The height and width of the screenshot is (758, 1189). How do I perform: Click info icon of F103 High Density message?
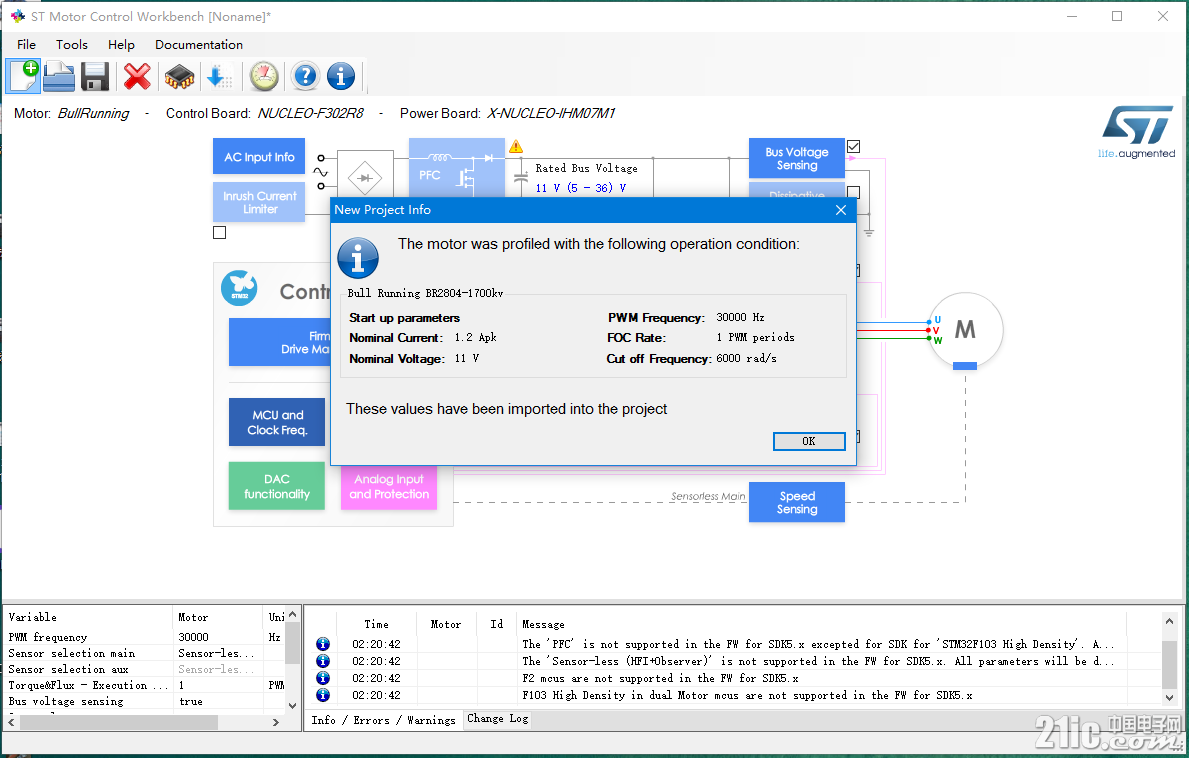(323, 695)
